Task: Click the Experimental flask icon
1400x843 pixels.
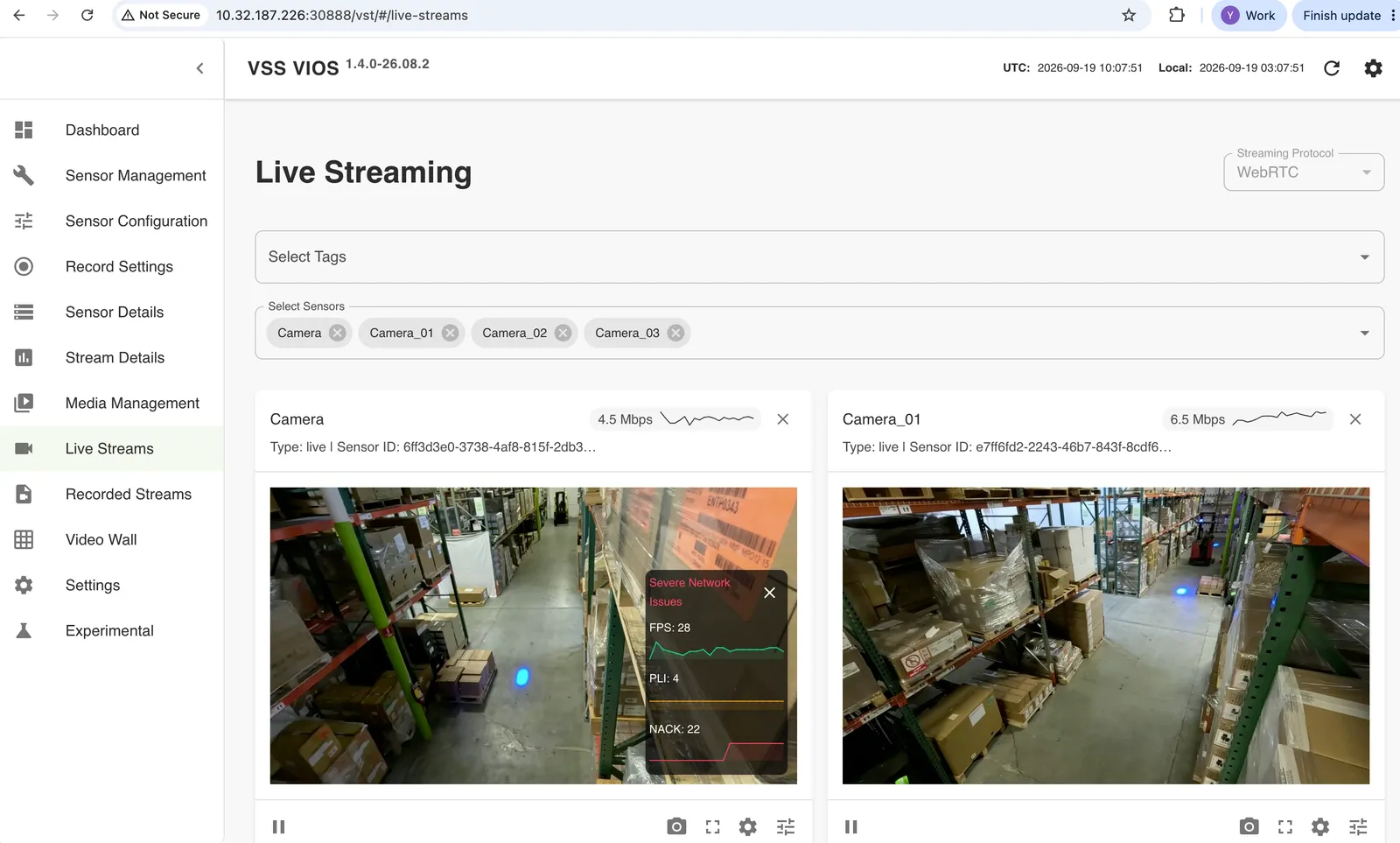Action: [24, 630]
